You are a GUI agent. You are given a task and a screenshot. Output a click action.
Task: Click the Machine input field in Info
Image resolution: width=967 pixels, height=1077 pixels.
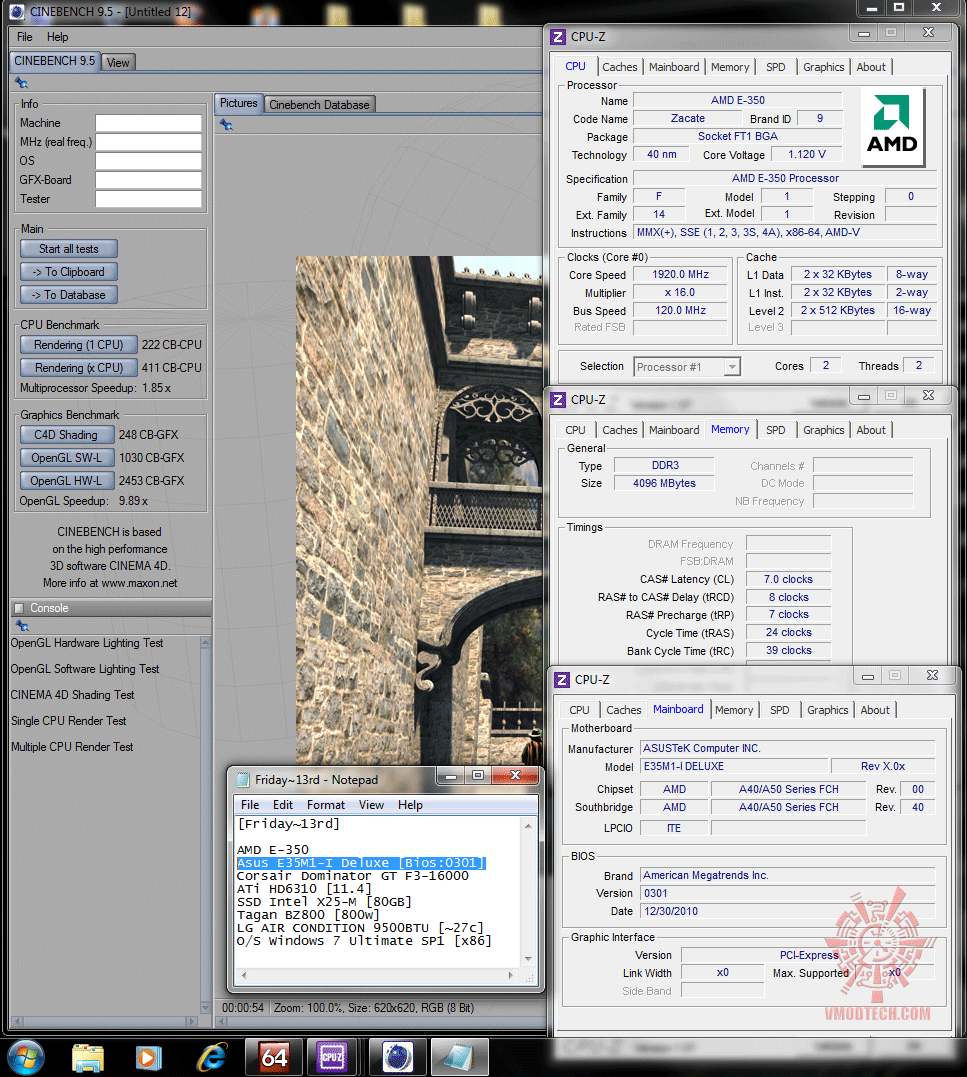tap(148, 123)
